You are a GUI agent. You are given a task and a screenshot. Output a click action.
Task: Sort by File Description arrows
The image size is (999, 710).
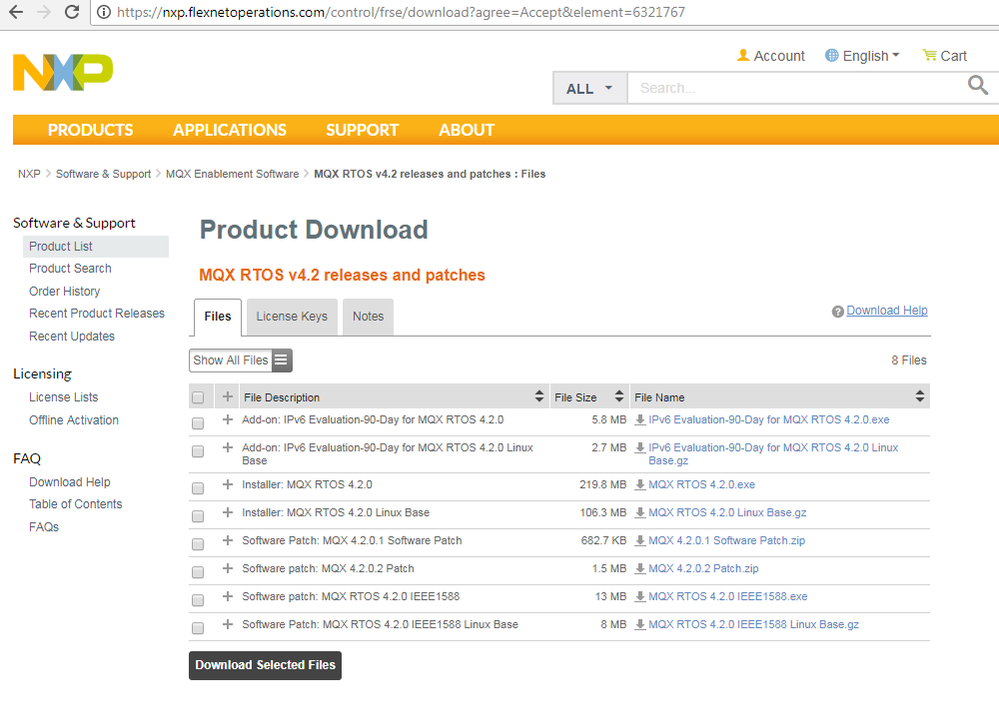click(x=539, y=396)
